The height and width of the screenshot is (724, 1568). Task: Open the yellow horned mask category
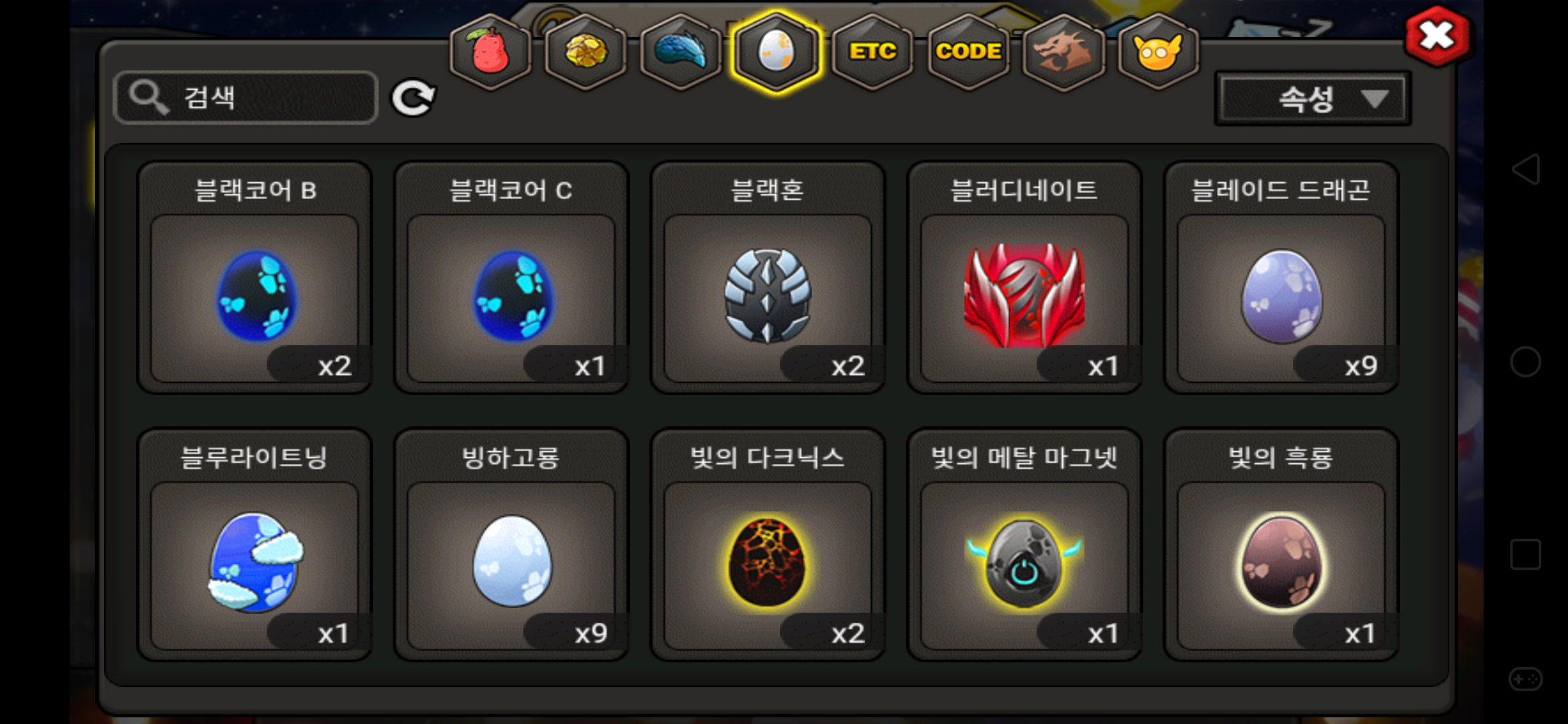pos(1158,52)
